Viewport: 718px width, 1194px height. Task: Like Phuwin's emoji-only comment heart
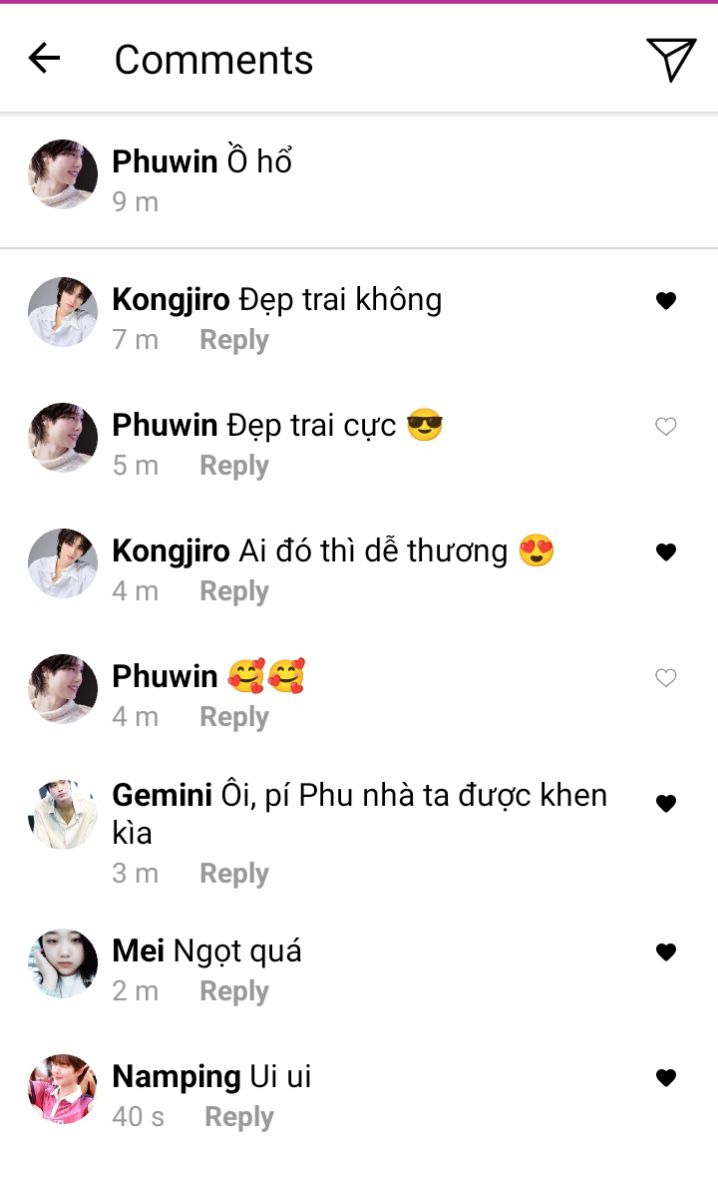666,678
